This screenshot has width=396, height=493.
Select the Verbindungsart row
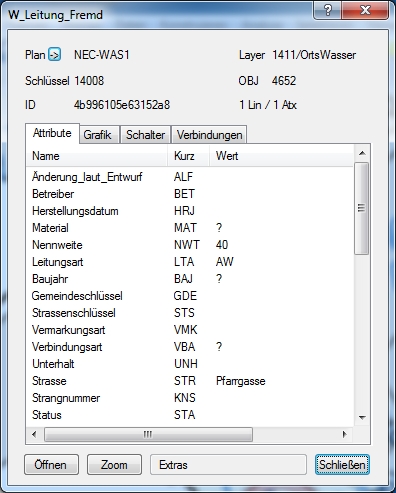point(189,347)
